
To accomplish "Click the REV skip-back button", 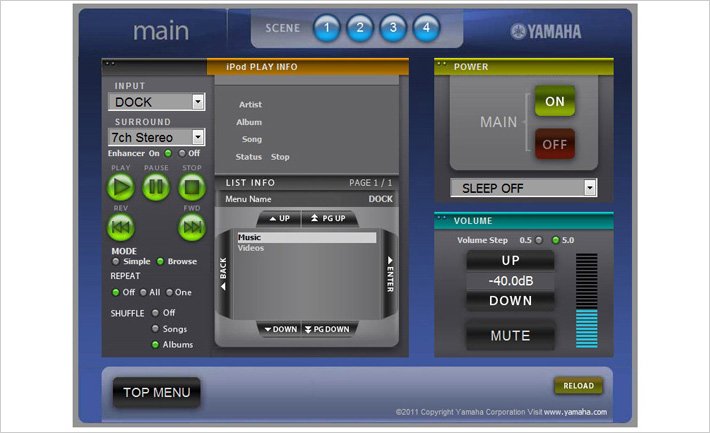I will coord(121,228).
